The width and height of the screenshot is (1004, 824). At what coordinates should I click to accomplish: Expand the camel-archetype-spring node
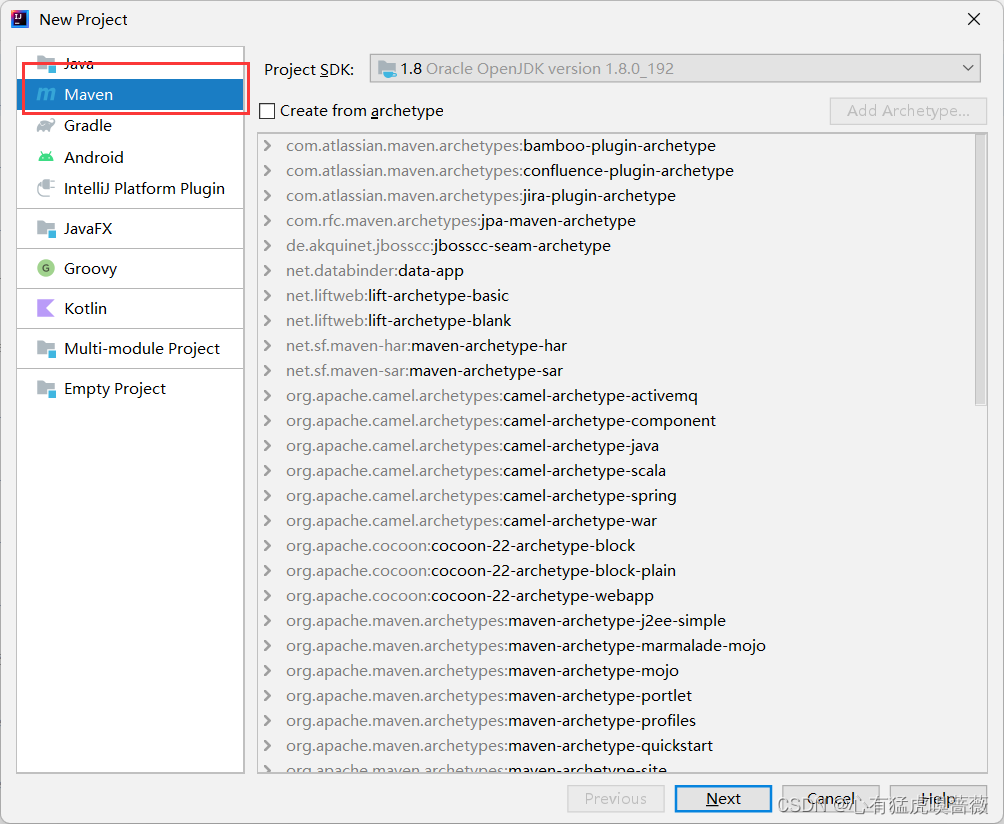pos(268,496)
